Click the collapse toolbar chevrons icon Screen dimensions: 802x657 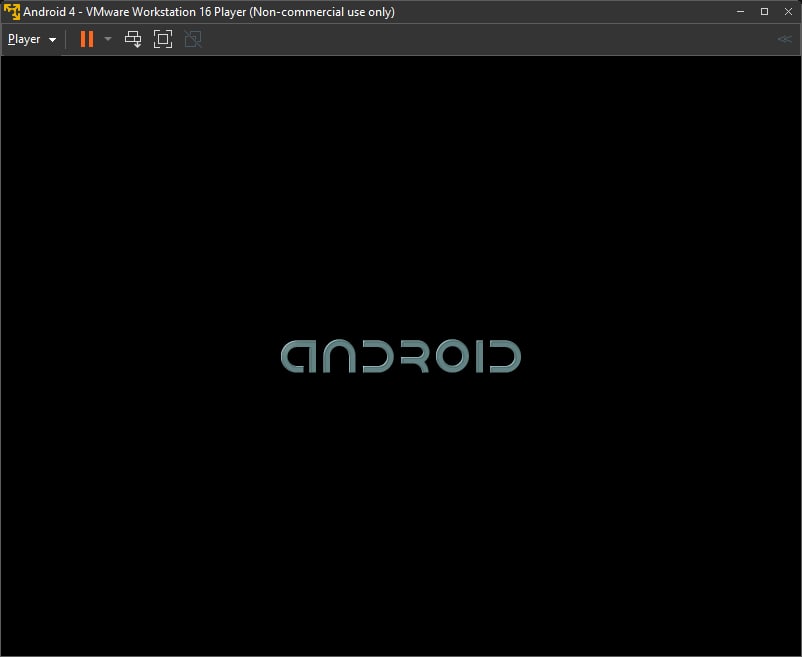tap(784, 39)
